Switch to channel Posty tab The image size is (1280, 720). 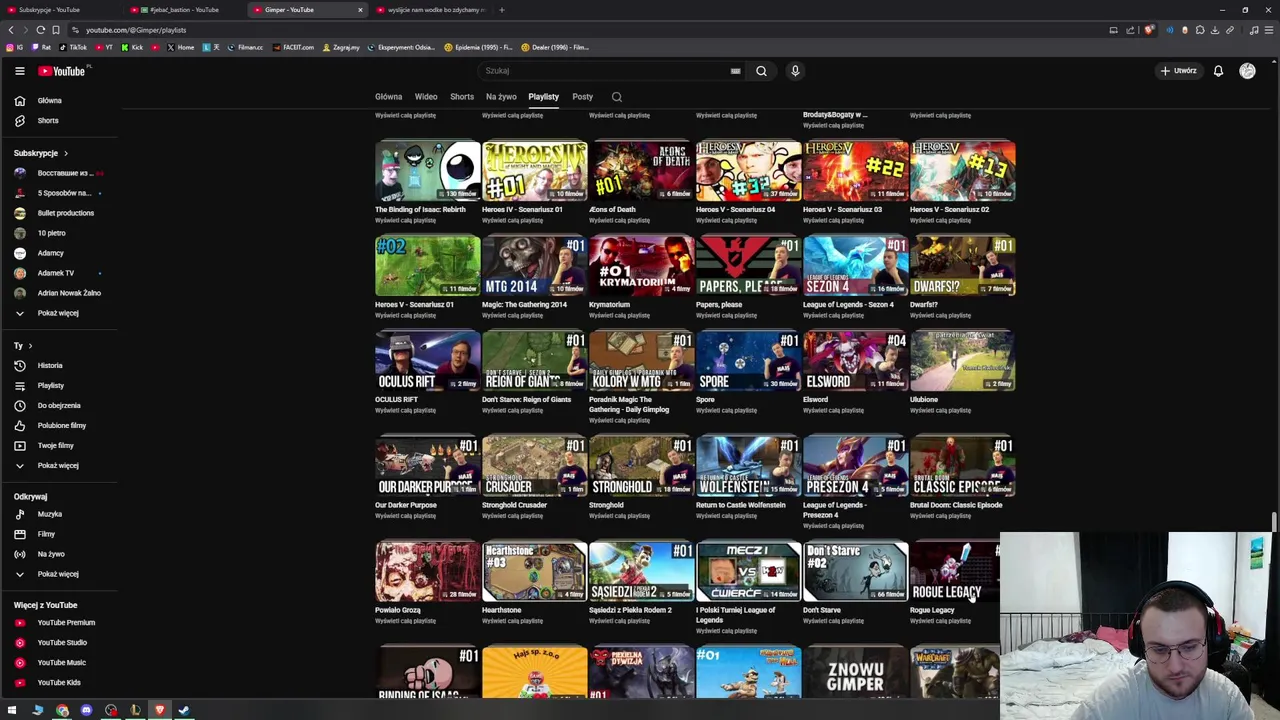[x=582, y=97]
